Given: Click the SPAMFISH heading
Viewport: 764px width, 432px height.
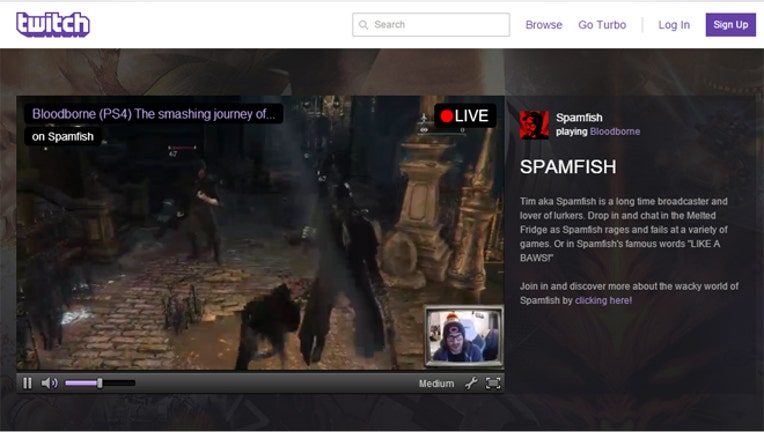Looking at the screenshot, I should click(568, 167).
